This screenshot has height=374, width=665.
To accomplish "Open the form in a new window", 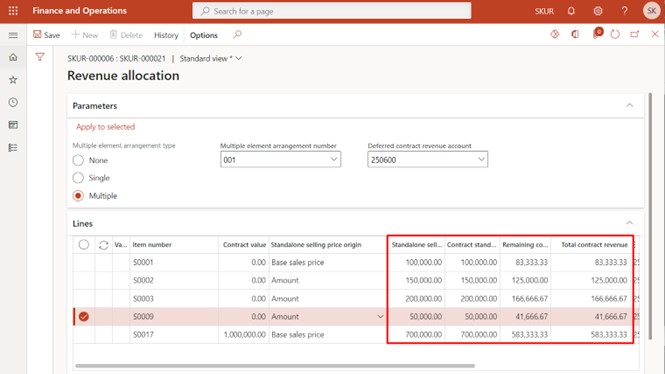I will tap(634, 34).
